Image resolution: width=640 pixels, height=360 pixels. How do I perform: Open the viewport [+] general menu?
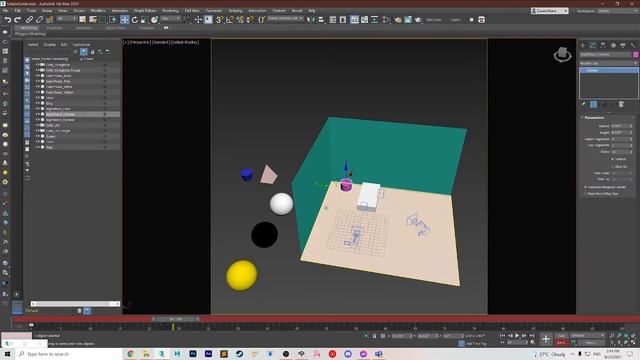coord(126,42)
